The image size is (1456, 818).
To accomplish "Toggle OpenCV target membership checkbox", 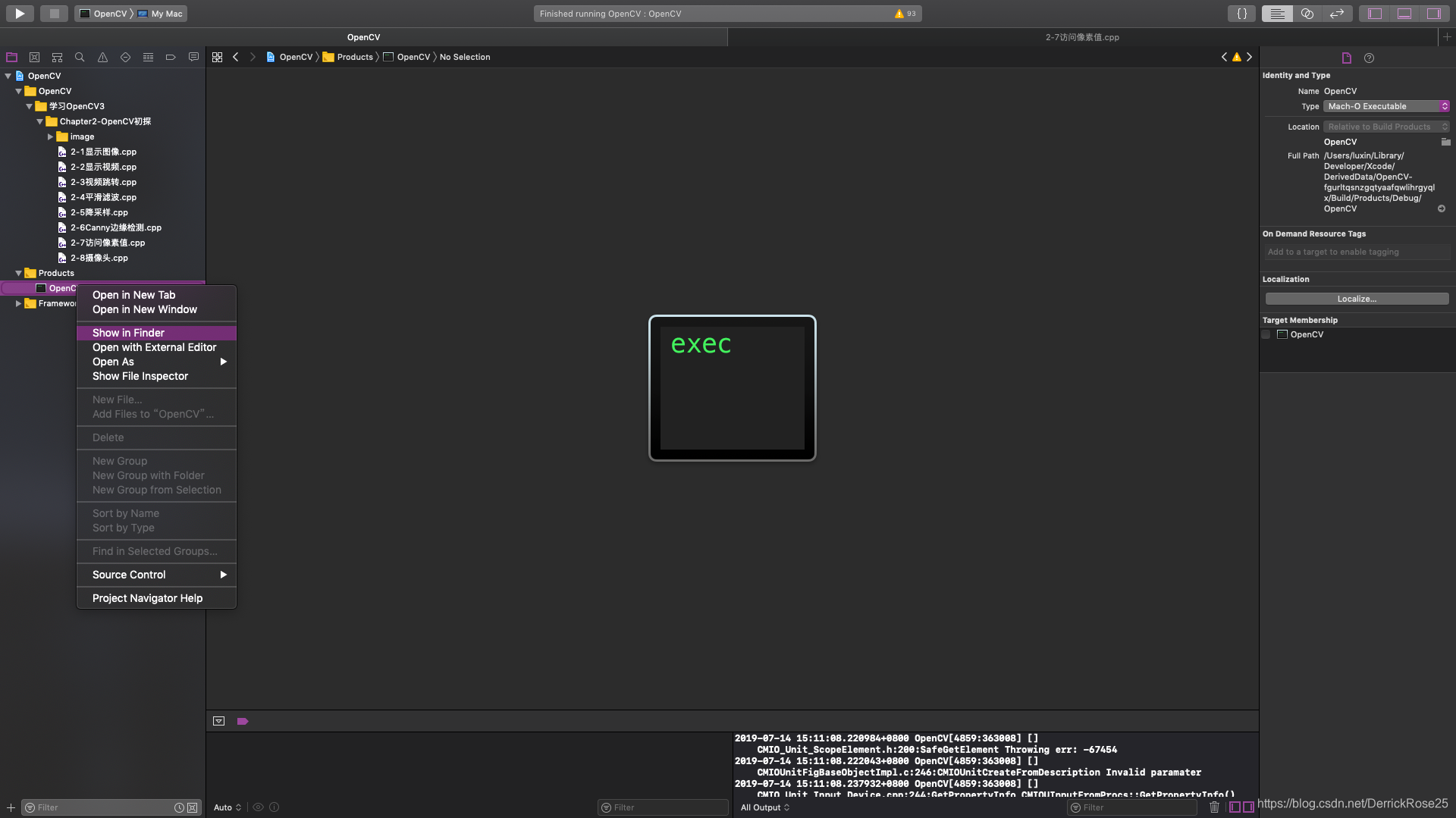I will click(x=1266, y=334).
